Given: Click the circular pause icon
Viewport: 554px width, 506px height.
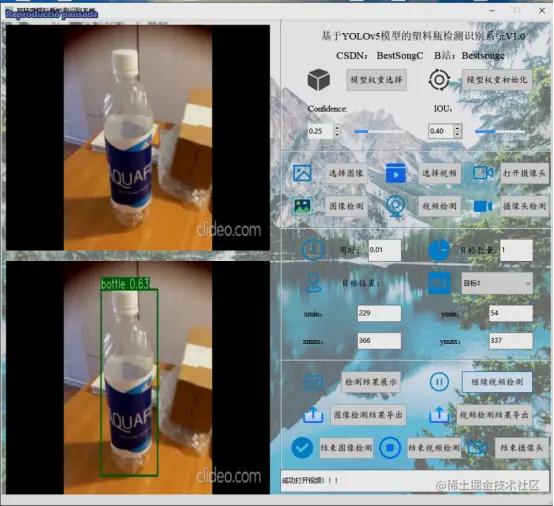Looking at the screenshot, I should pyautogui.click(x=439, y=382).
